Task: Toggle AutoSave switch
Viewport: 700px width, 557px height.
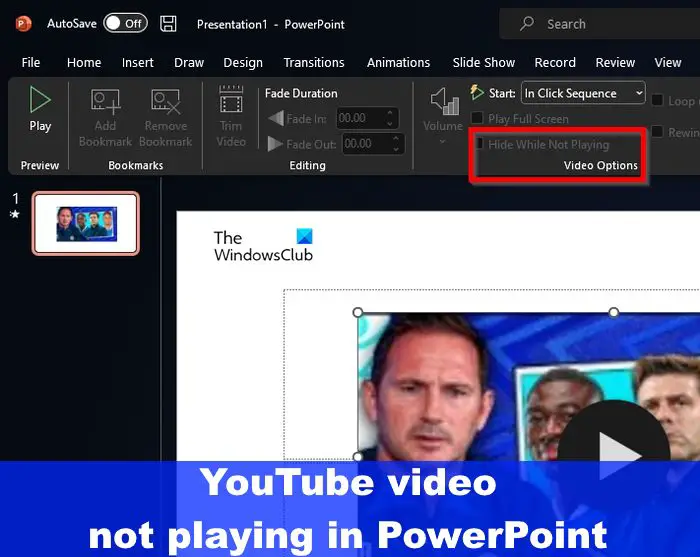Action: [x=125, y=23]
